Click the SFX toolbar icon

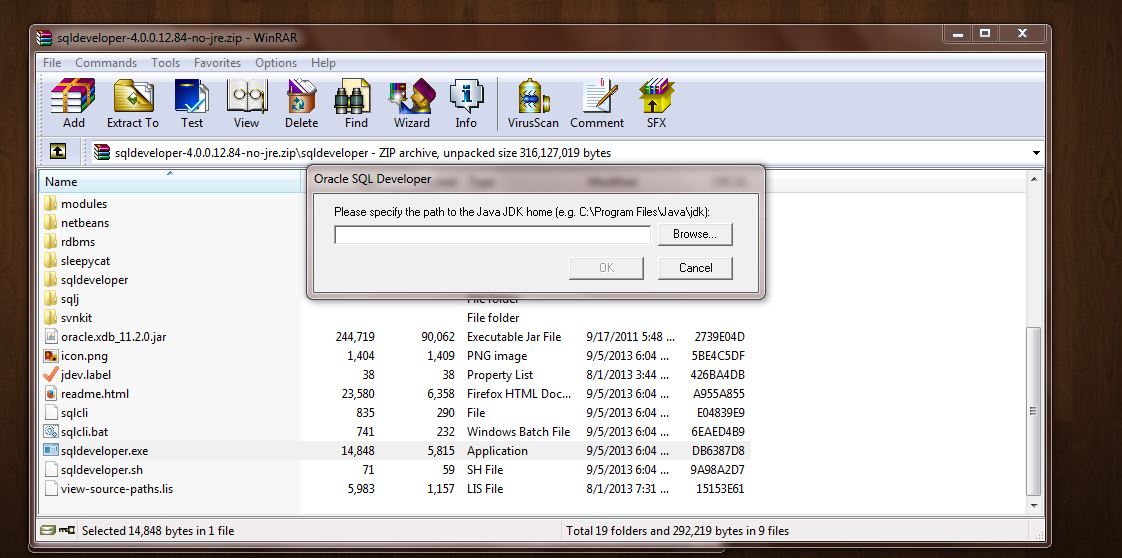[x=656, y=104]
